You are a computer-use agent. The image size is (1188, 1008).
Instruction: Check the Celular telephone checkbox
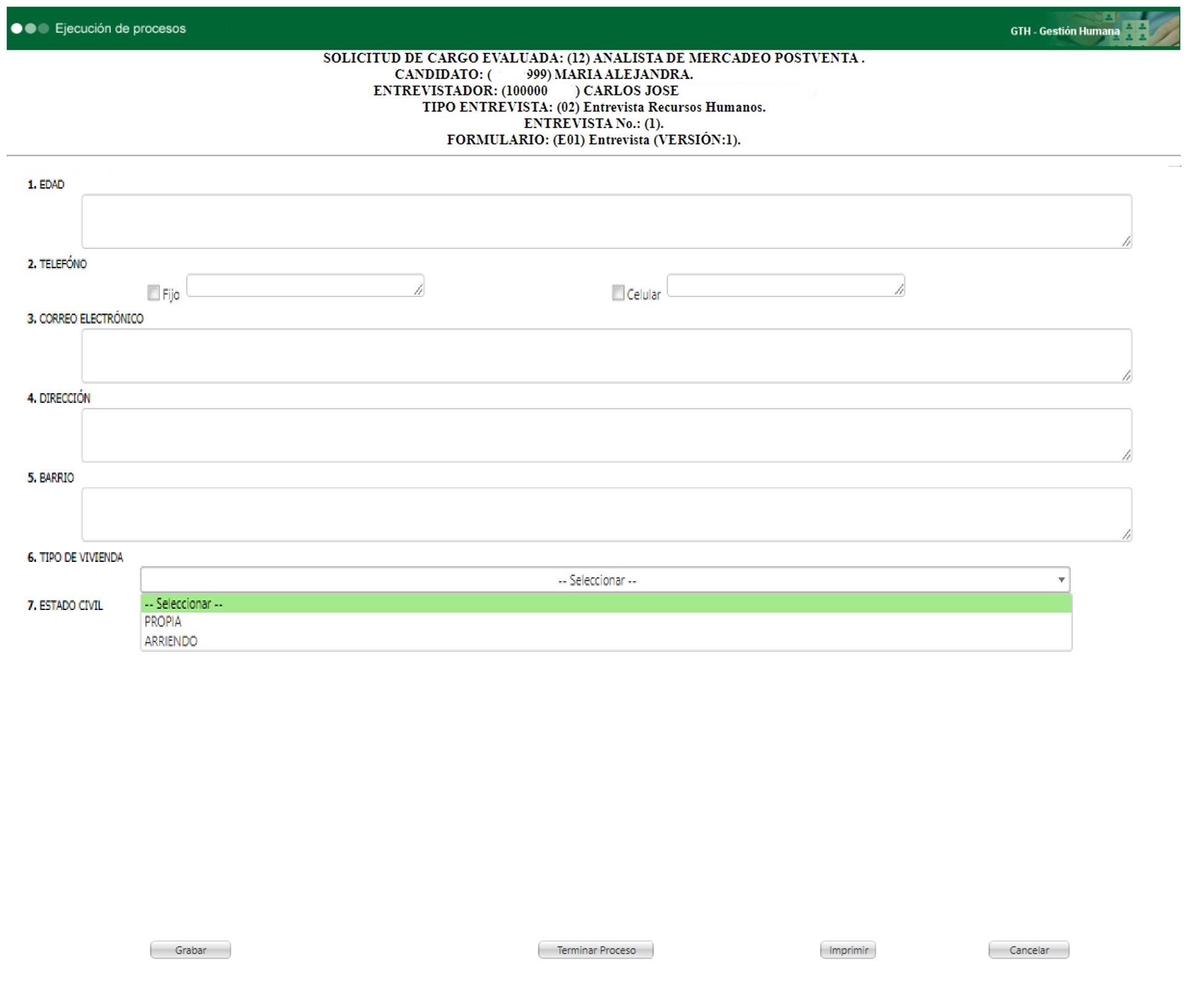tap(617, 293)
